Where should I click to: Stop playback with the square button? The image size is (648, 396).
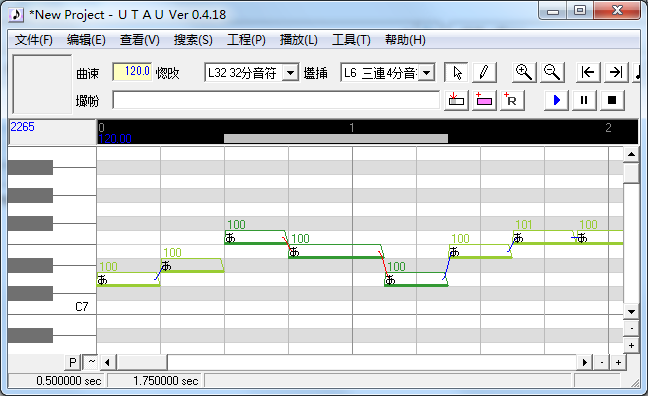tap(612, 100)
